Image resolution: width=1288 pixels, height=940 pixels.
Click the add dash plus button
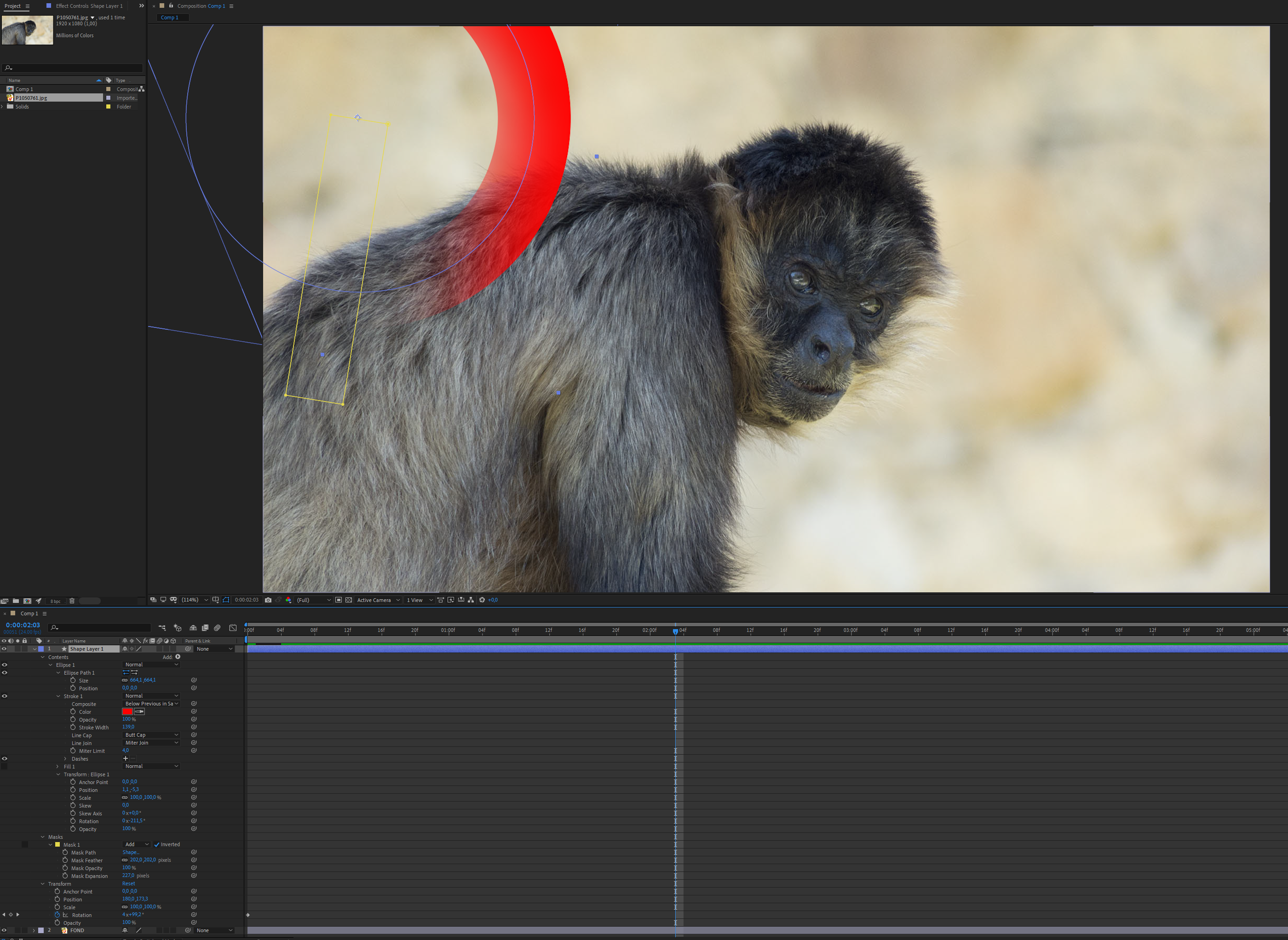(x=125, y=758)
